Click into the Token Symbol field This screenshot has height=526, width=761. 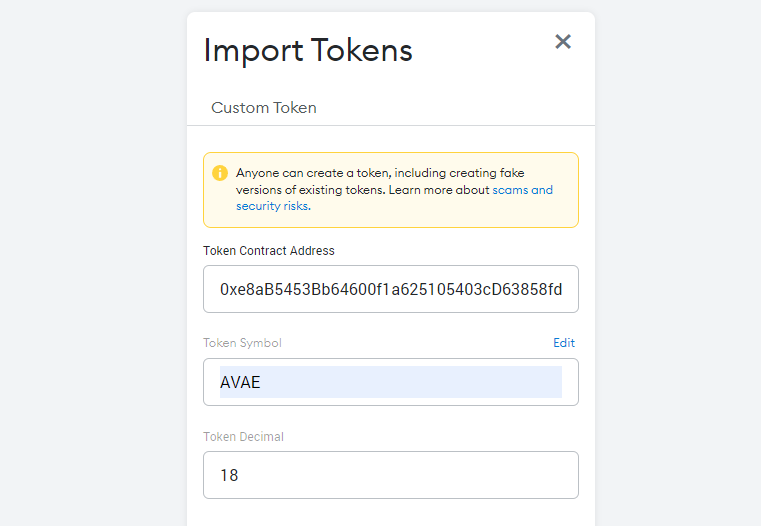tap(391, 382)
